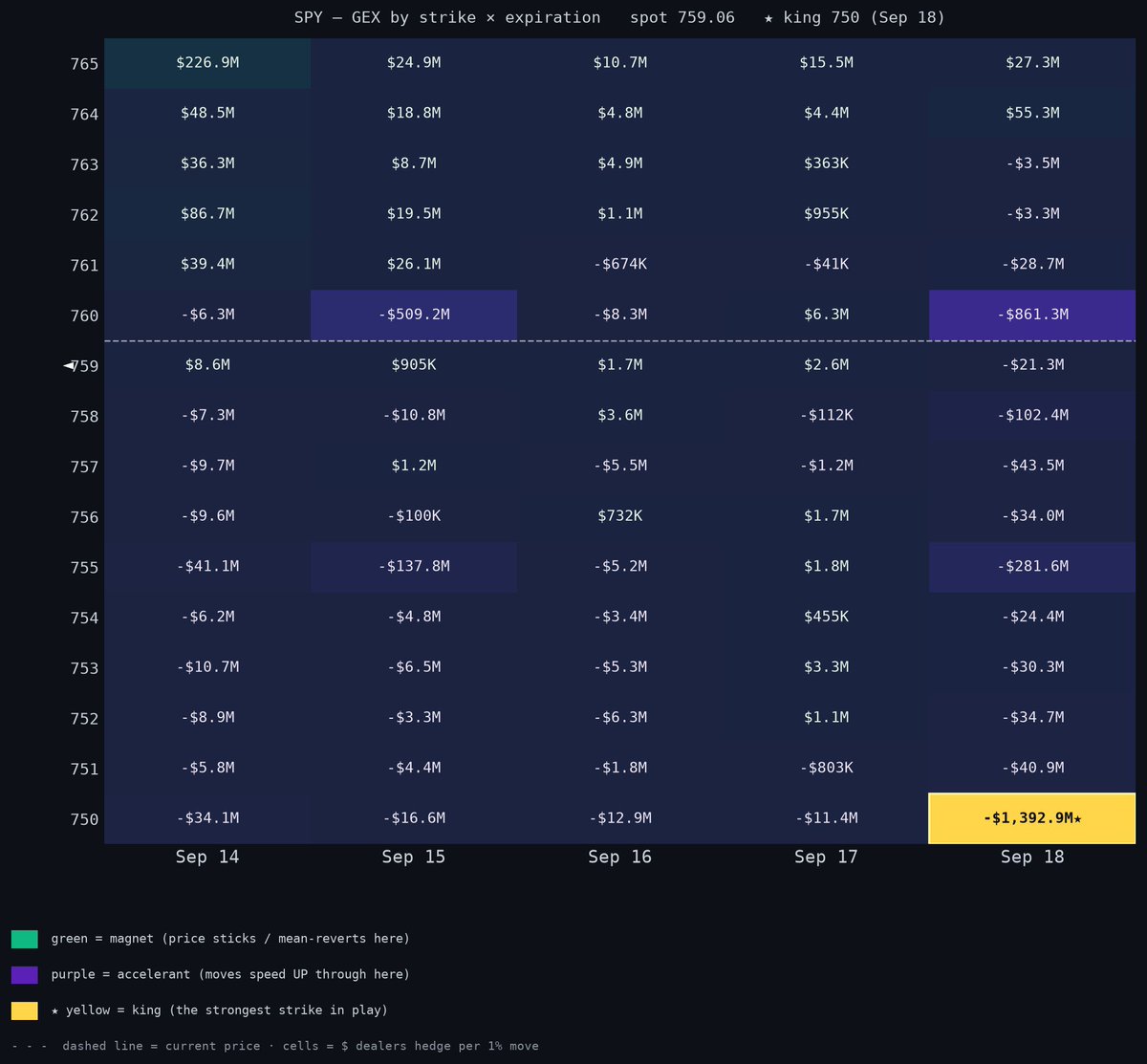
Task: Click the 765 strike label
Action: [x=84, y=64]
